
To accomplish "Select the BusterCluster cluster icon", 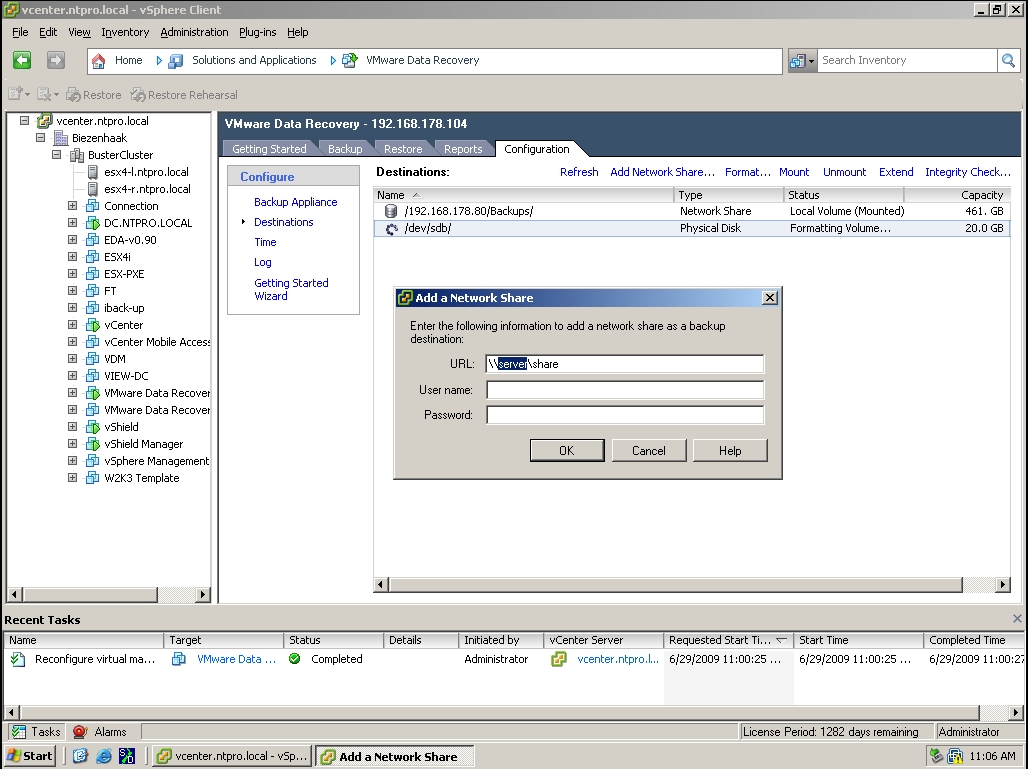I will 77,155.
